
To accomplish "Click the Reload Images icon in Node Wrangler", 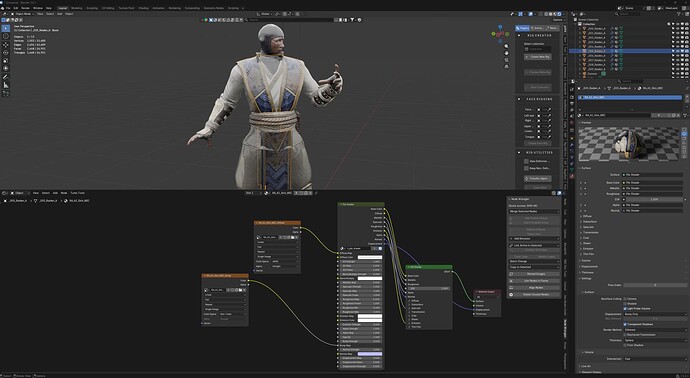I will pos(511,274).
